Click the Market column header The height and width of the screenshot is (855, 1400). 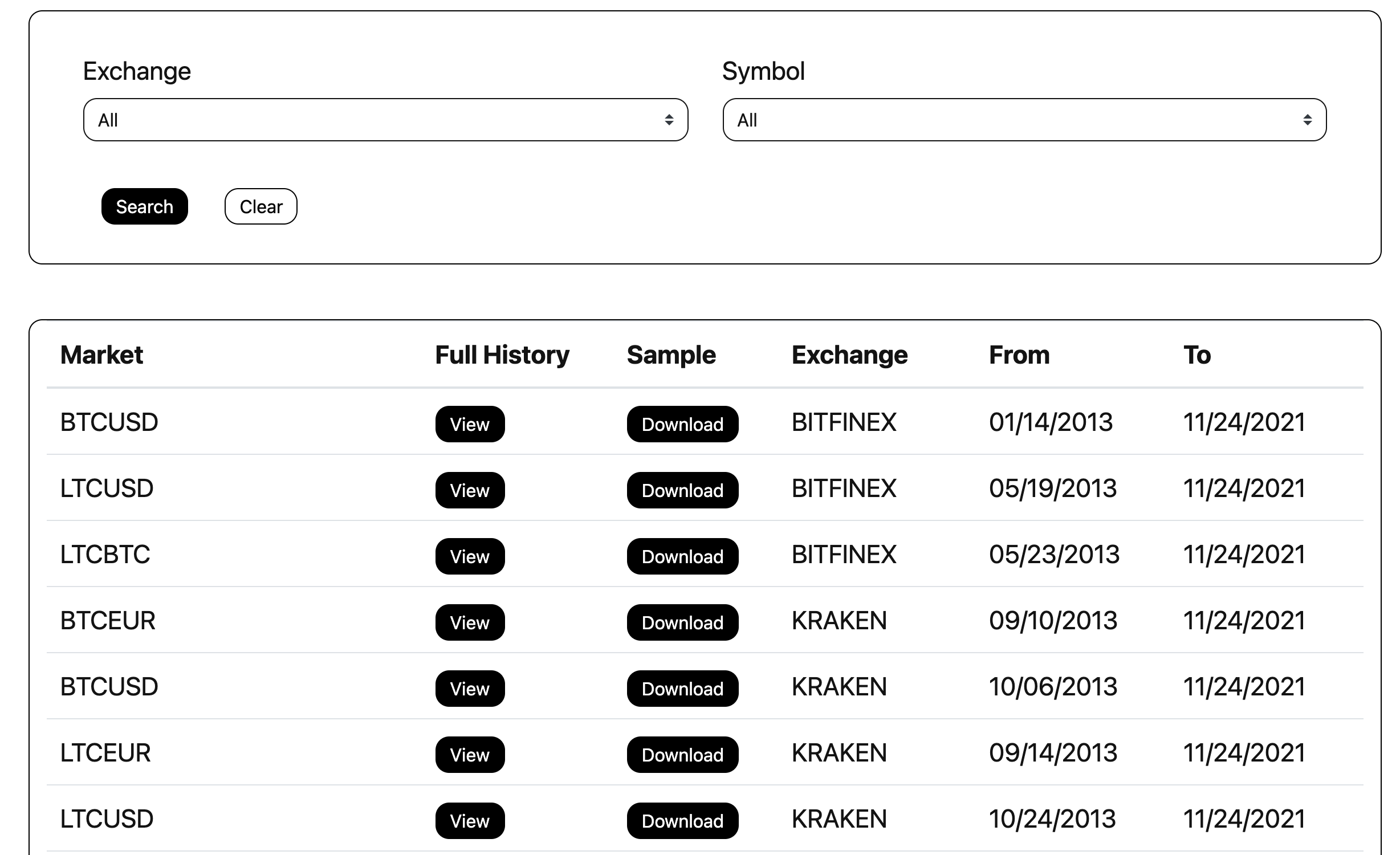click(101, 355)
